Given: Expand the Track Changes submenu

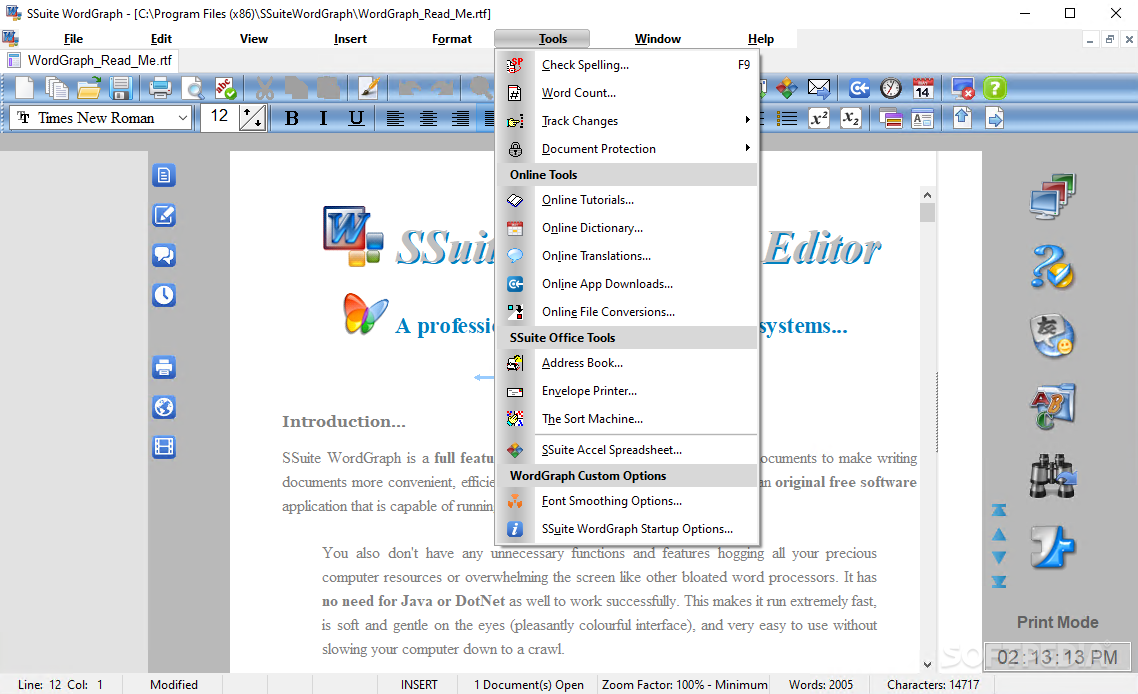Looking at the screenshot, I should pyautogui.click(x=628, y=121).
